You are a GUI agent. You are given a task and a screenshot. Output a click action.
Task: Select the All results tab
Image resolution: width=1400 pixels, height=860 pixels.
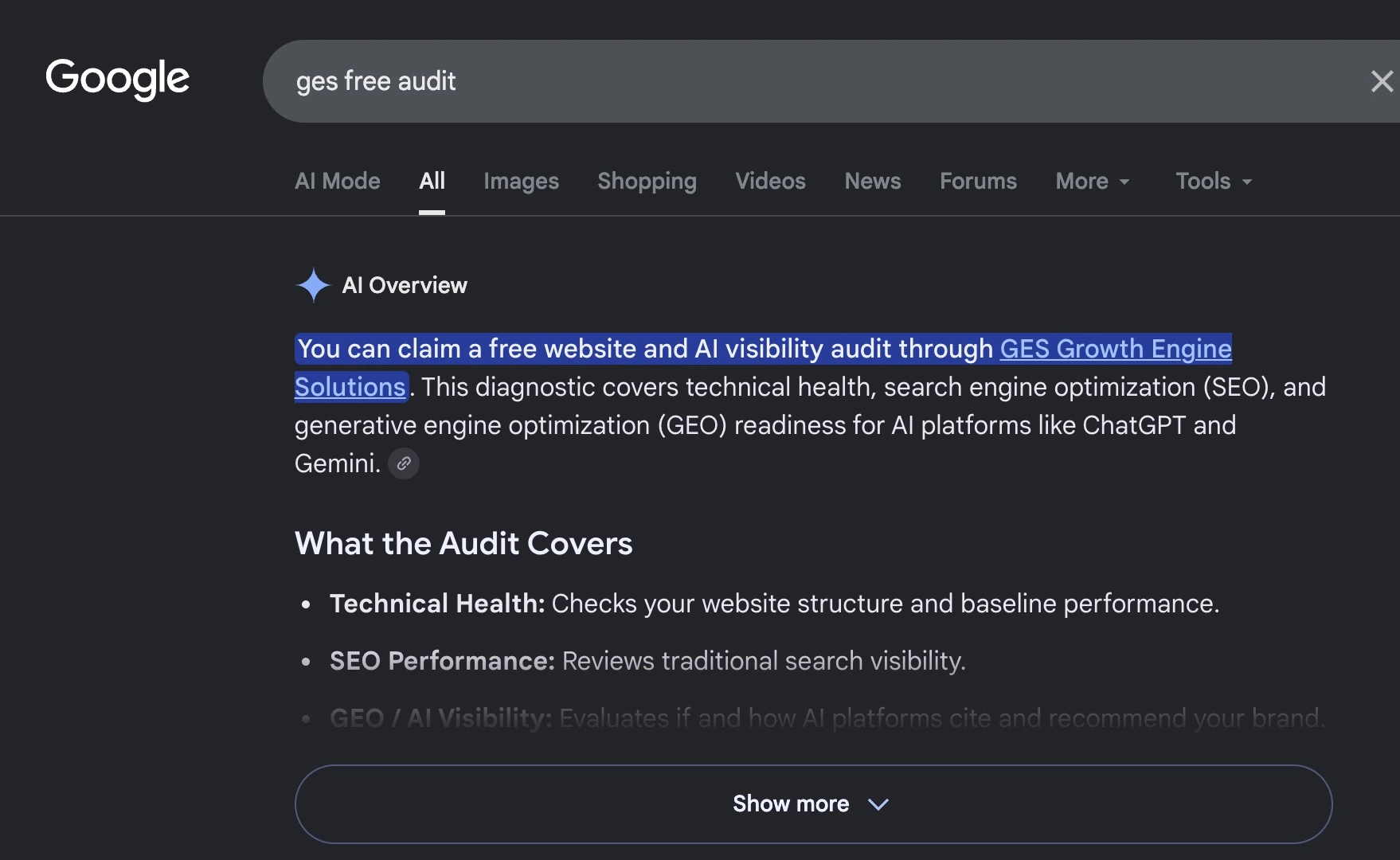pyautogui.click(x=432, y=181)
